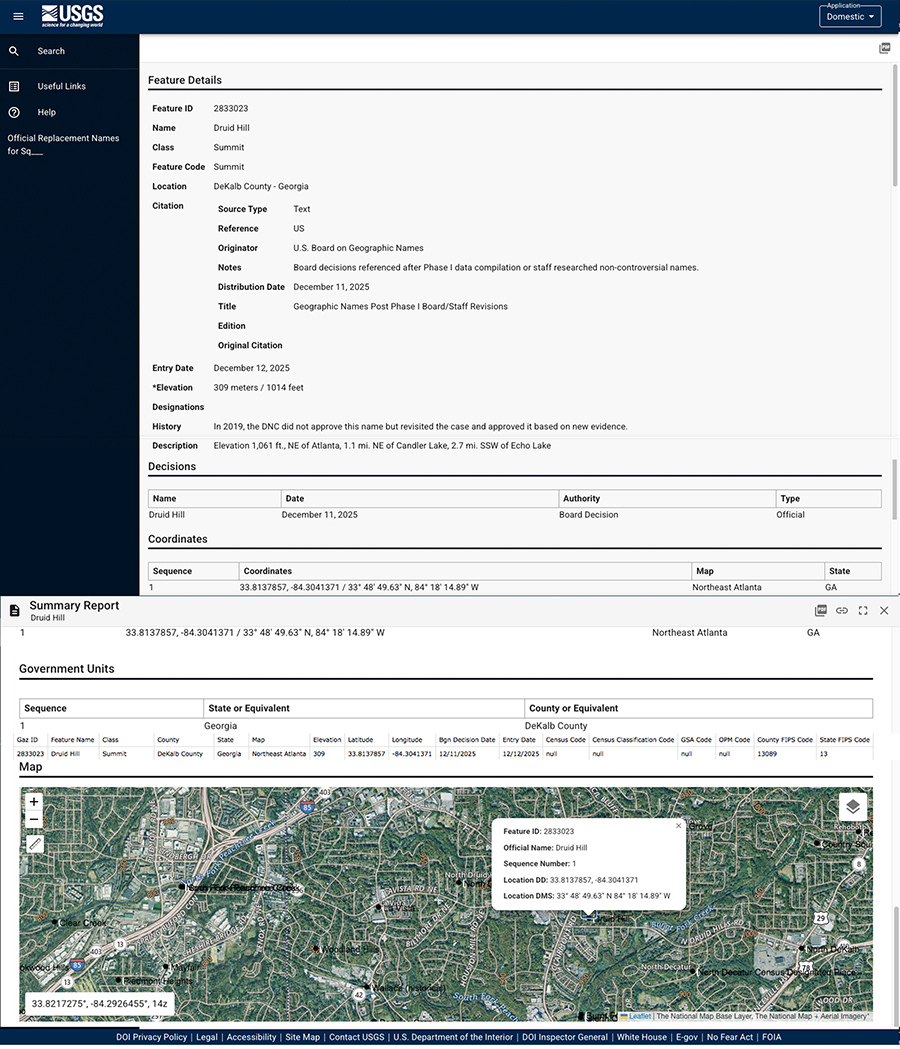Viewport: 900px width, 1049px height.
Task: Go to Useful Links in sidebar
Action: pyautogui.click(x=61, y=86)
